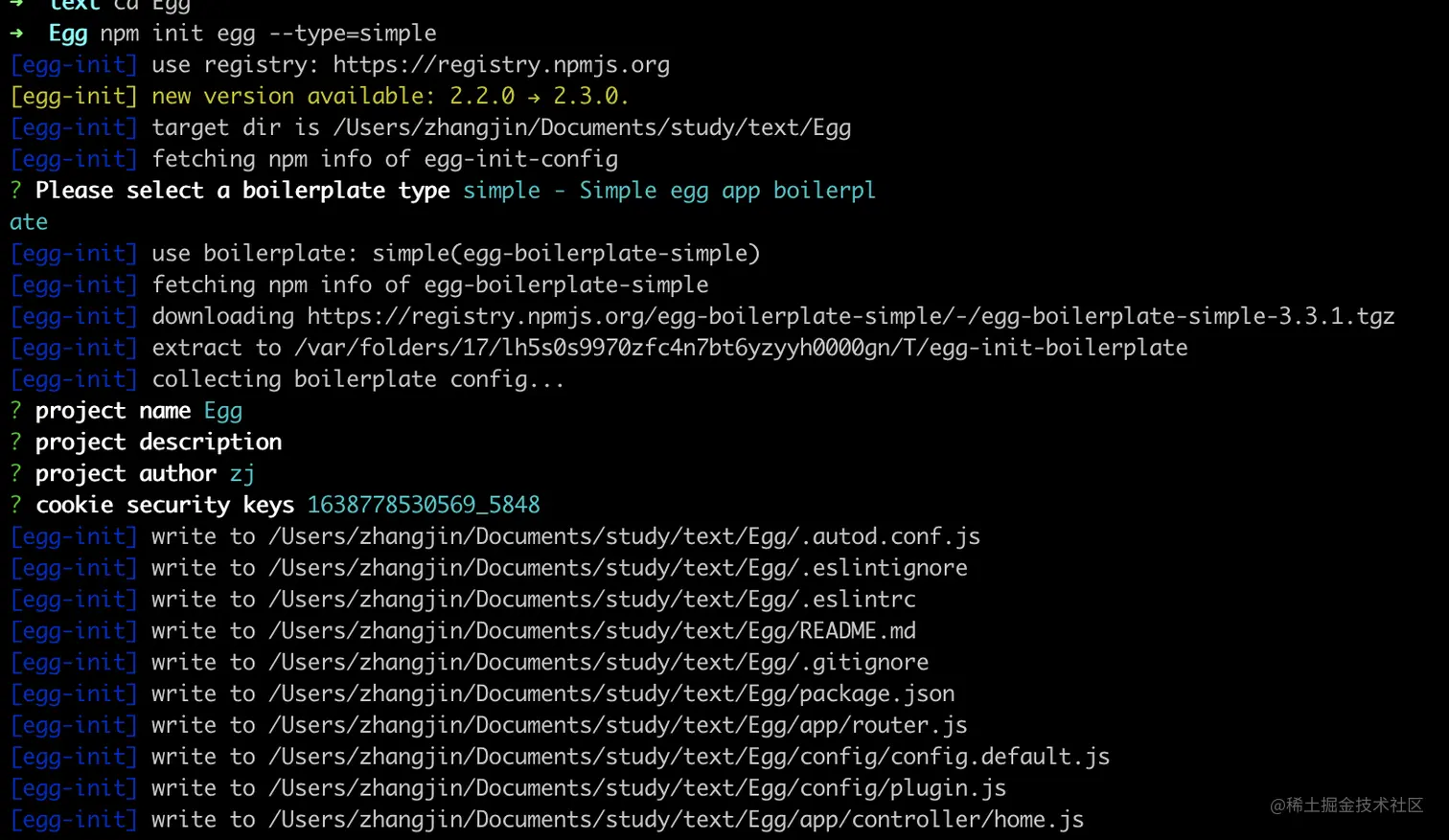Click the .autod.conf.js file path

(624, 536)
